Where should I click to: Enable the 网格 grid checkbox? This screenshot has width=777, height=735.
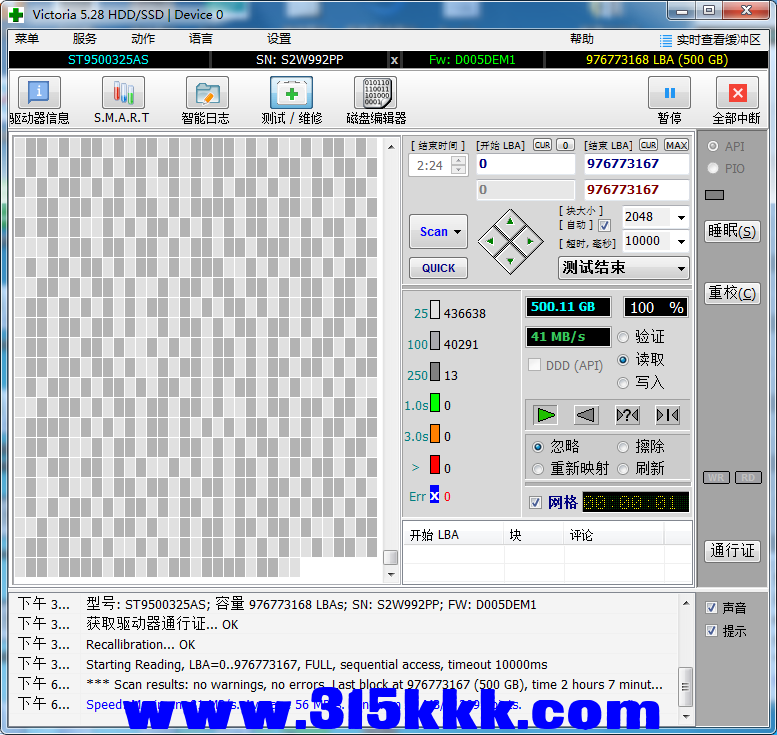536,502
